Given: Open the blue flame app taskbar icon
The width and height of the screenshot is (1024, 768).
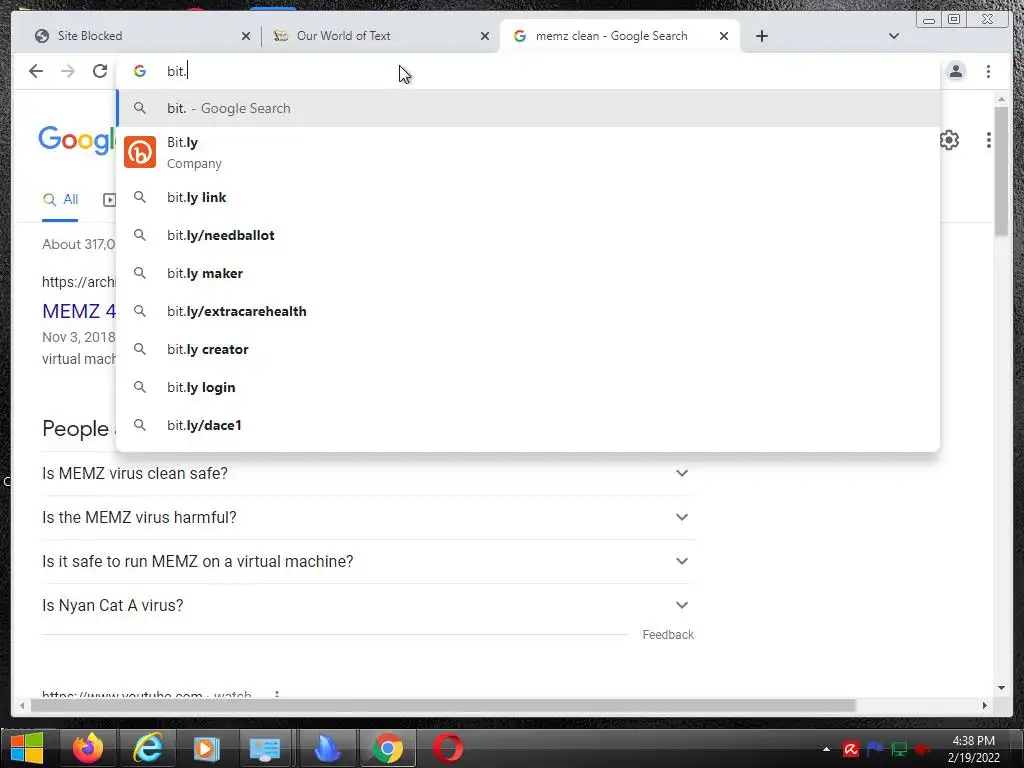Looking at the screenshot, I should pos(327,748).
